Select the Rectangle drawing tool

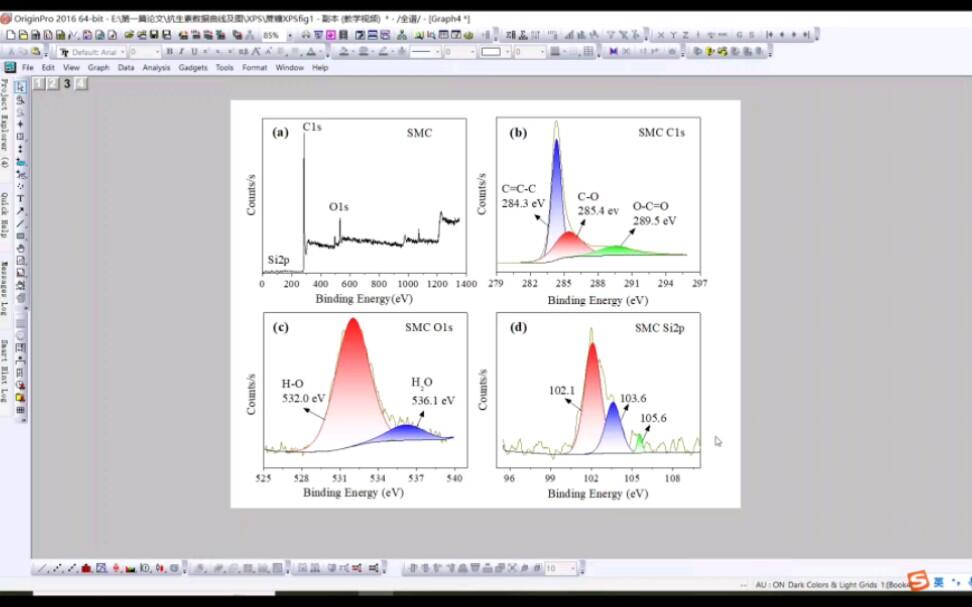tap(20, 236)
